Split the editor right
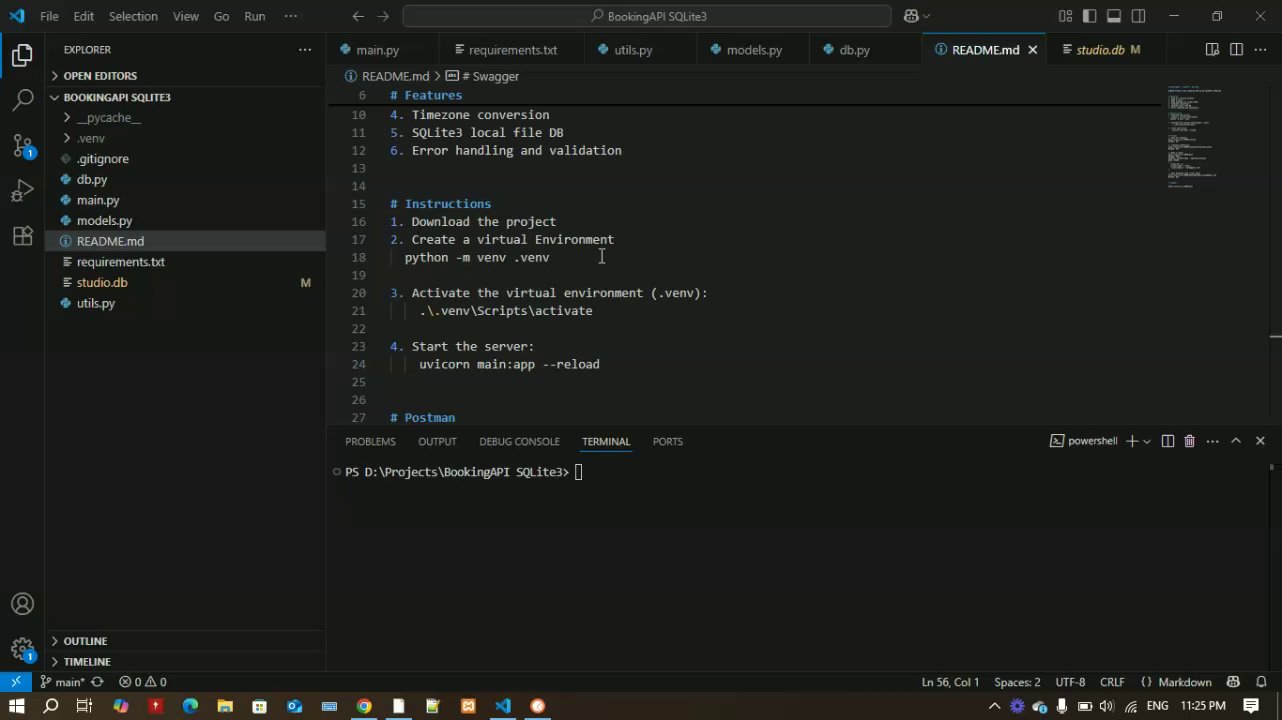Image resolution: width=1282 pixels, height=720 pixels. click(x=1236, y=50)
